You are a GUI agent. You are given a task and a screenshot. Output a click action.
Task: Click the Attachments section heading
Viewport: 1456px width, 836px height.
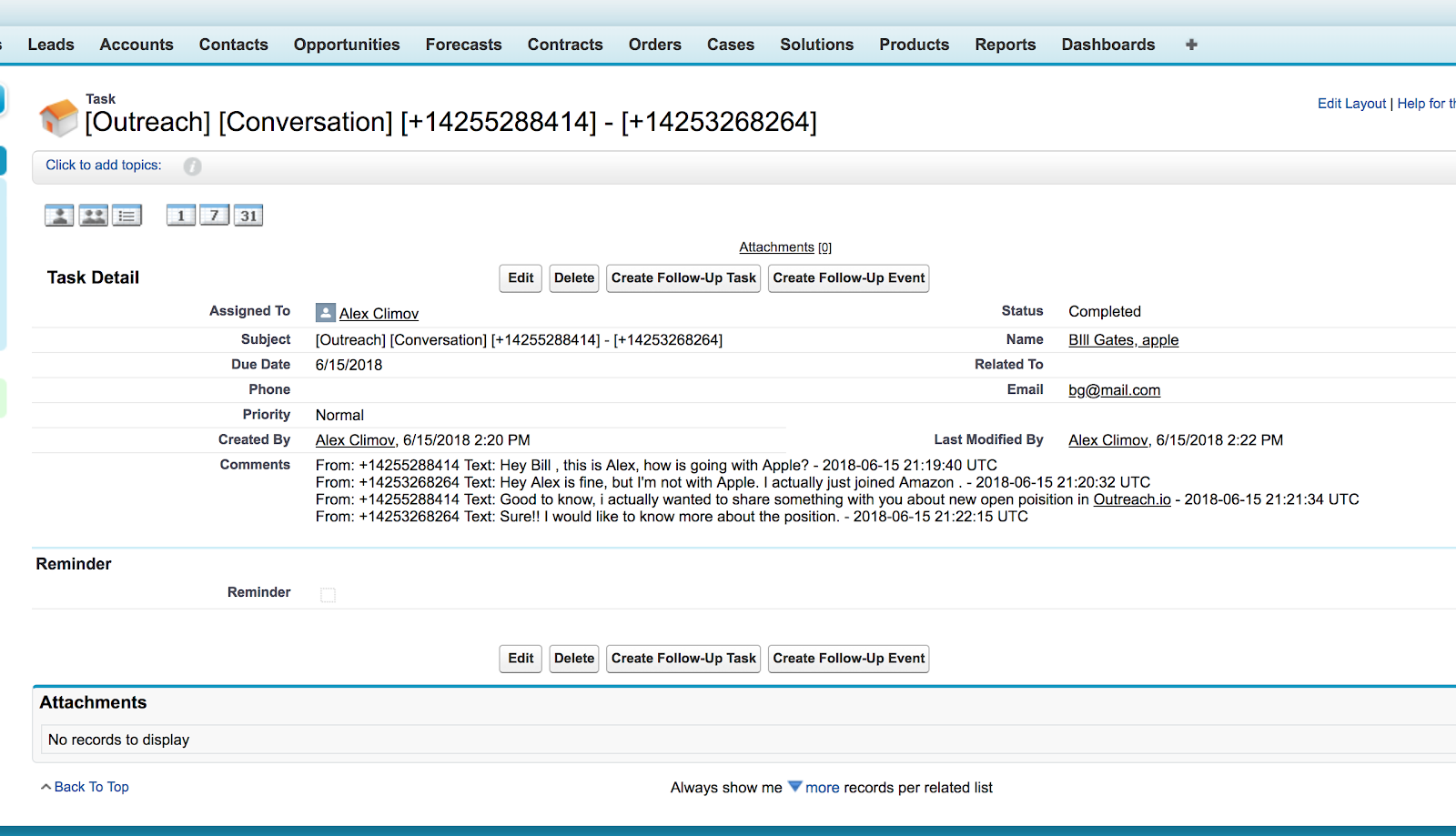[93, 702]
